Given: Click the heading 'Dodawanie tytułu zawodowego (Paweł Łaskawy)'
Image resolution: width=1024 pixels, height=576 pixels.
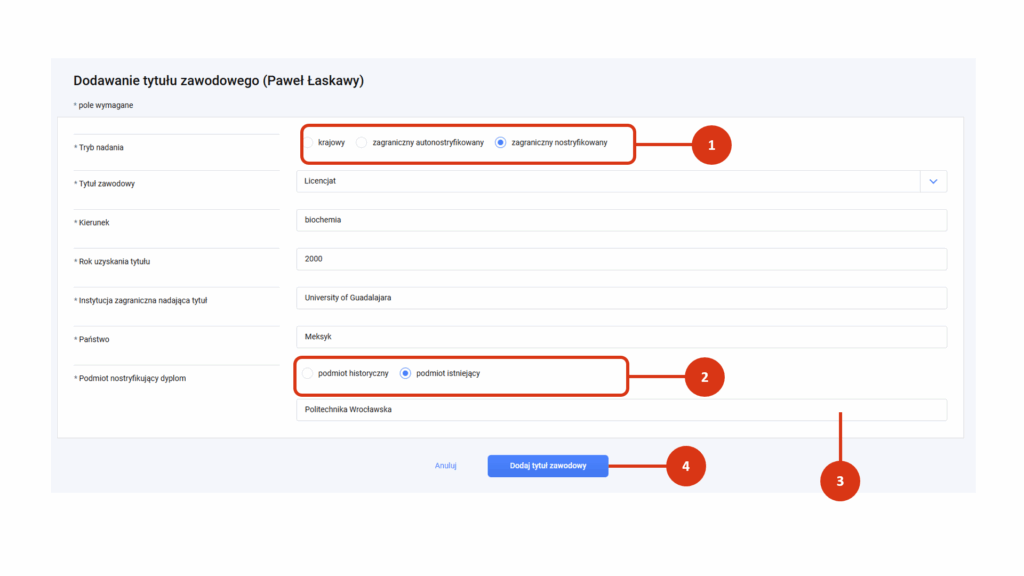Looking at the screenshot, I should click(x=218, y=81).
